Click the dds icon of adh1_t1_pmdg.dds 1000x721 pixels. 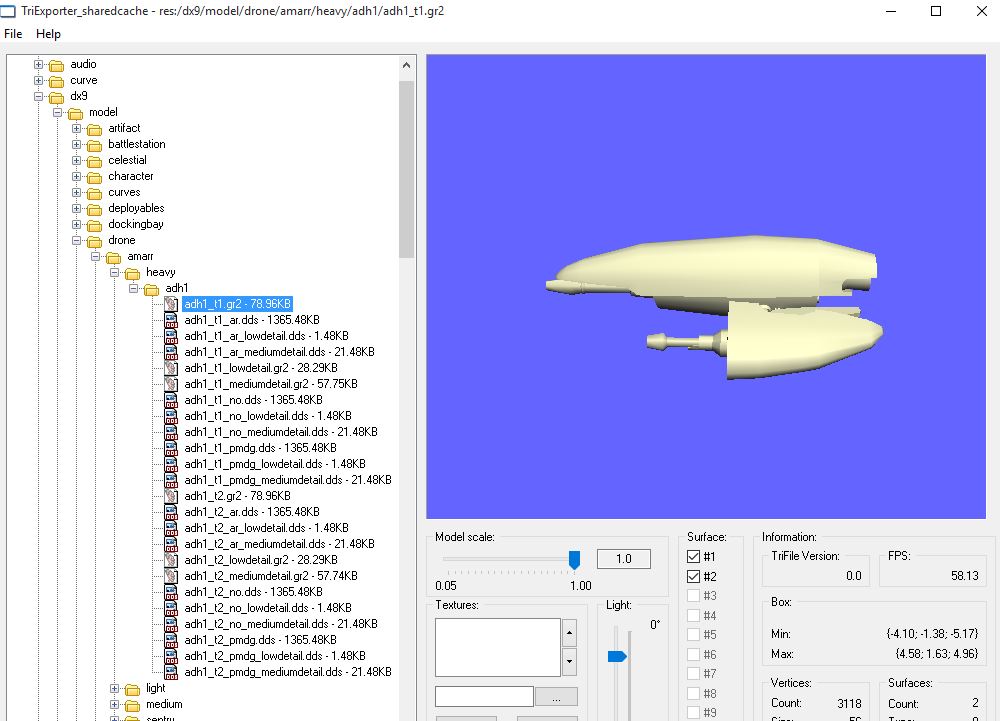[x=171, y=448]
